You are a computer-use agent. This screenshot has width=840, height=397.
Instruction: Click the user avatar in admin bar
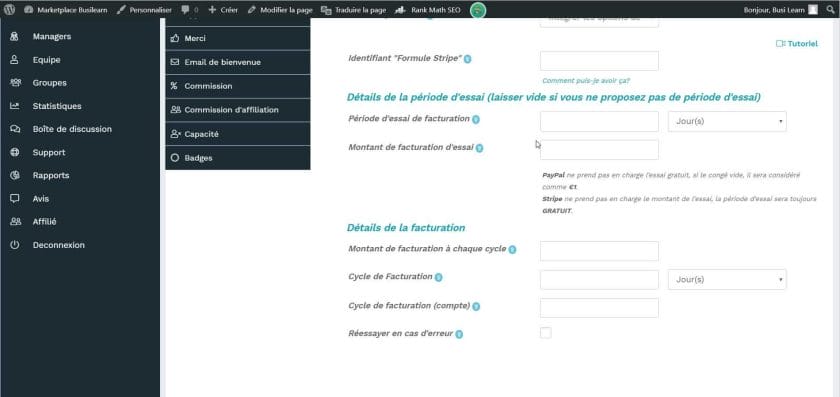[813, 10]
